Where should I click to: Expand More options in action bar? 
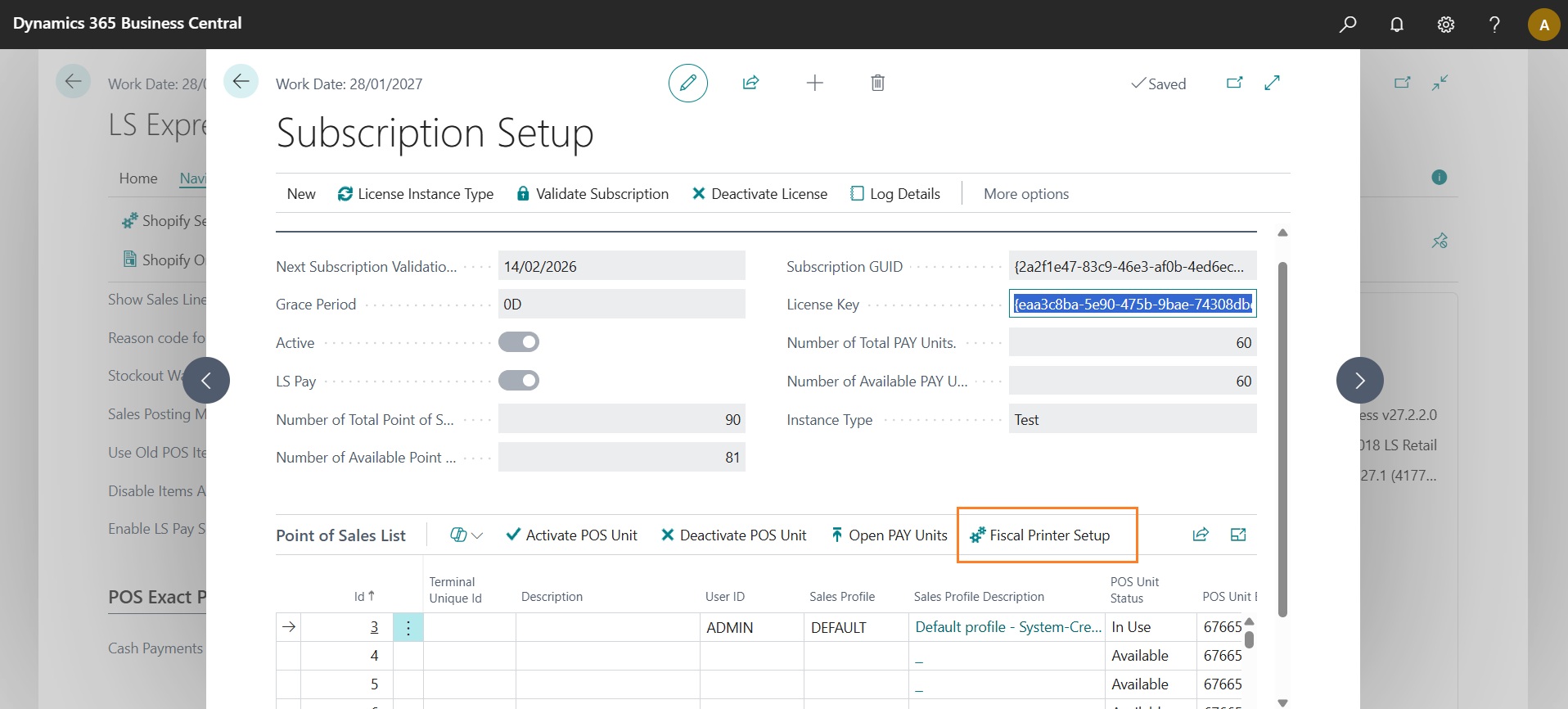point(1025,194)
